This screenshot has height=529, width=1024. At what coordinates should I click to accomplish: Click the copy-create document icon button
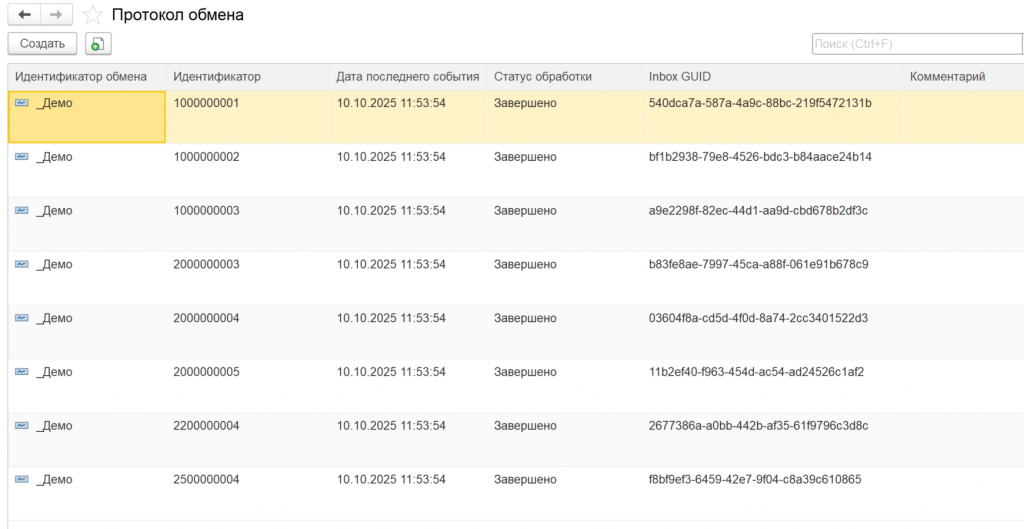coord(98,44)
